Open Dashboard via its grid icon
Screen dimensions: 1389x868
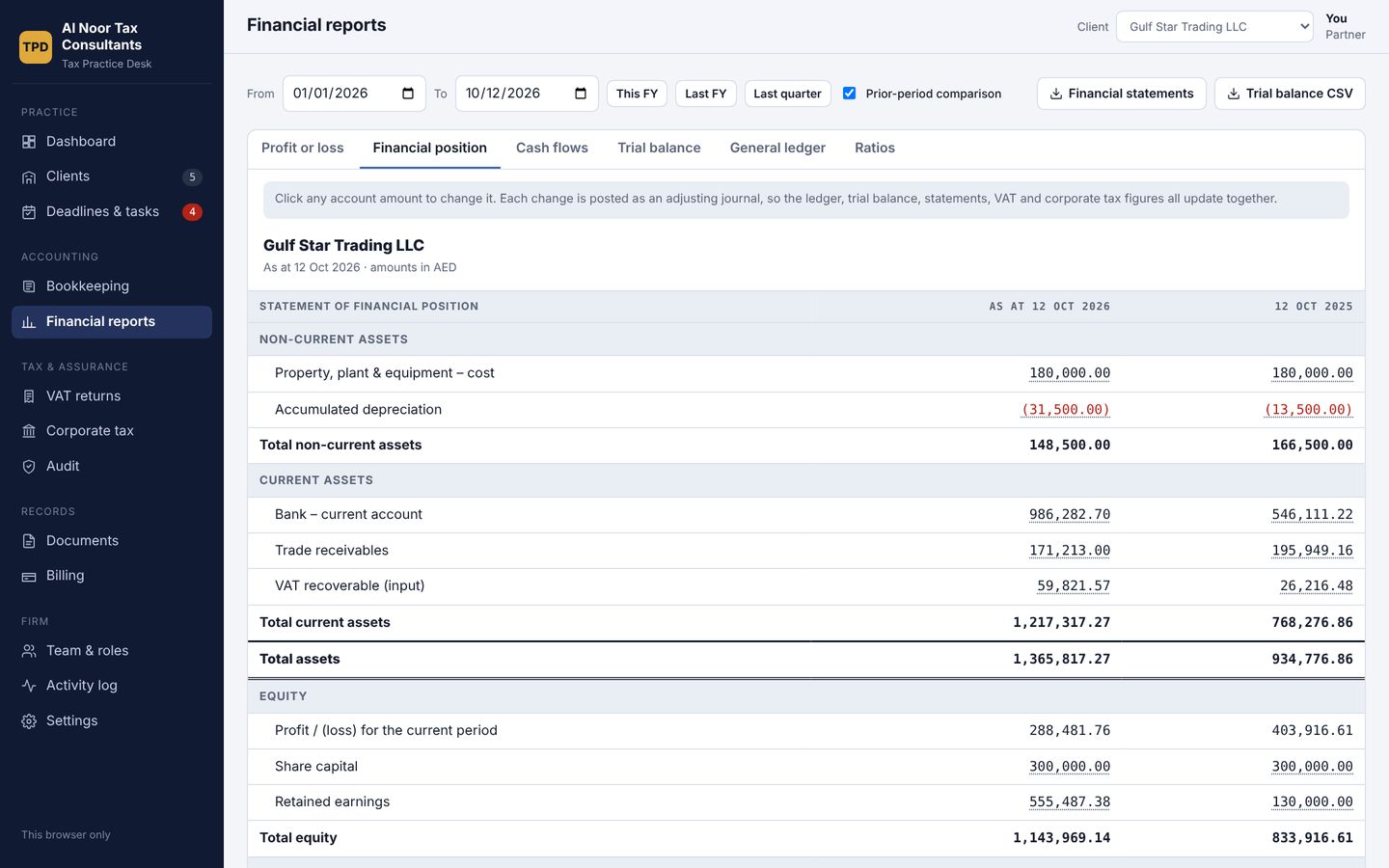(x=29, y=142)
